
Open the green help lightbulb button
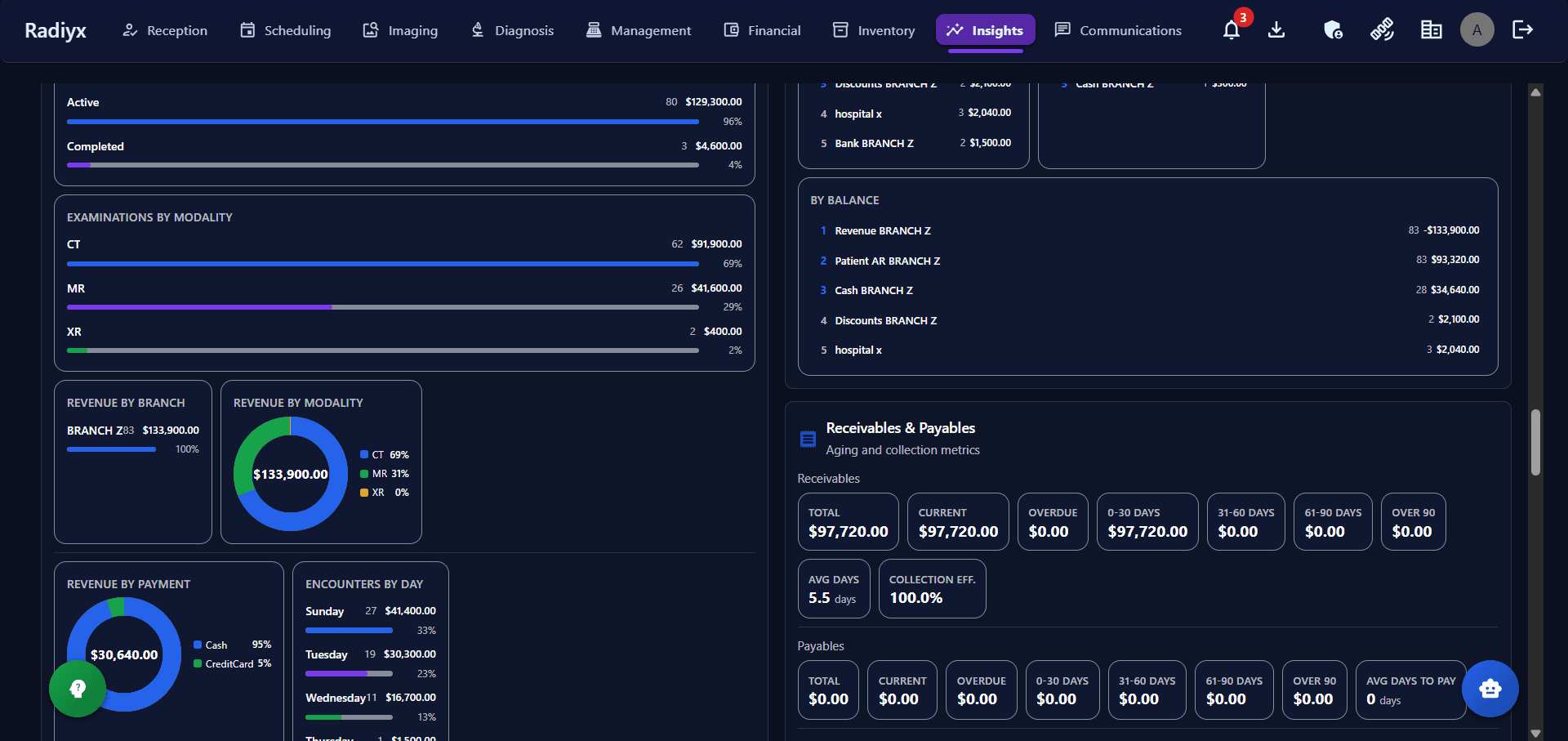click(x=78, y=689)
